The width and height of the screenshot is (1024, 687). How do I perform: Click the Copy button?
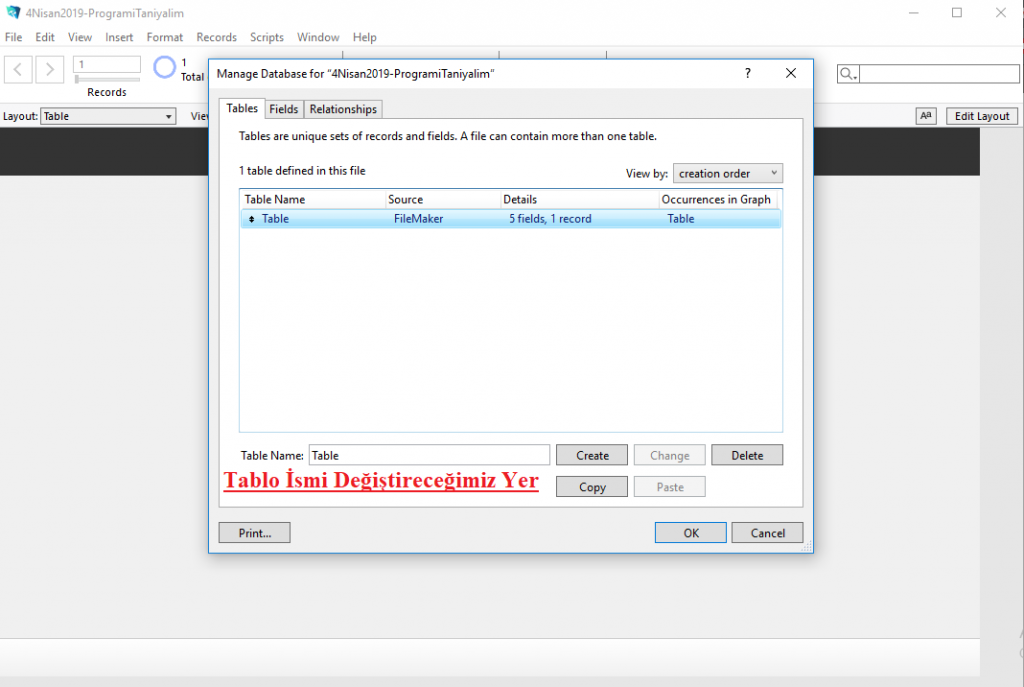tap(592, 487)
